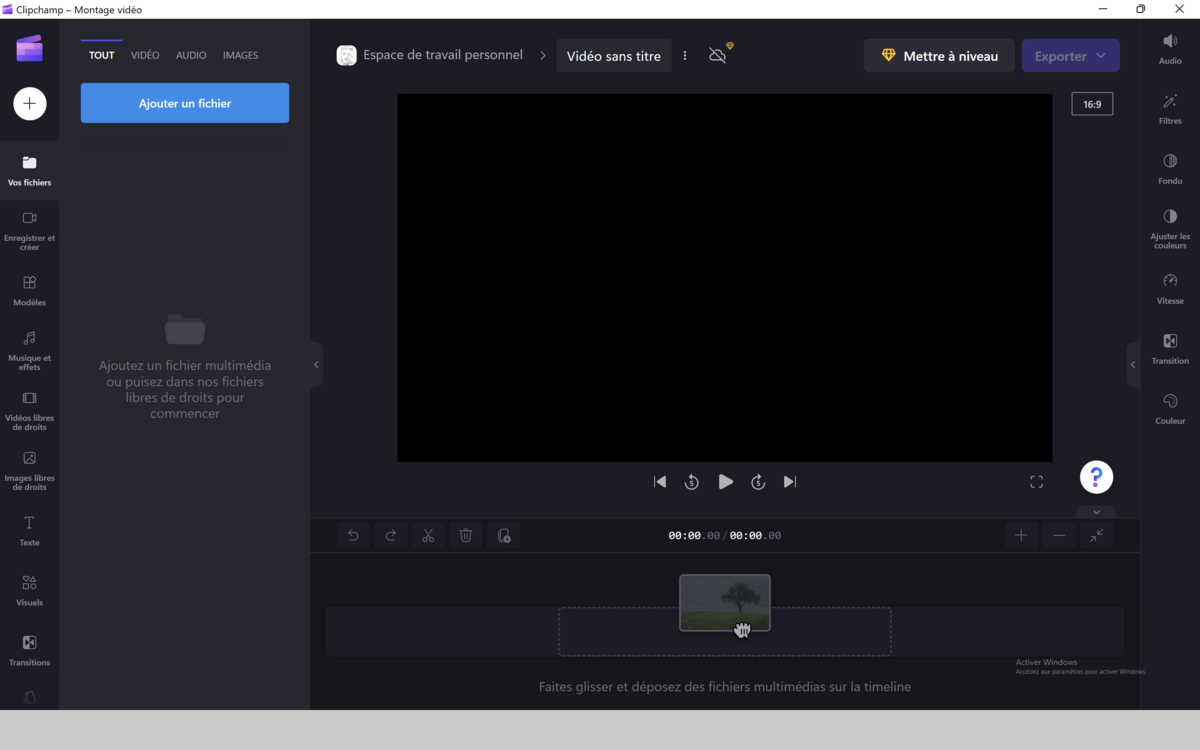The image size is (1200, 750).
Task: Skip to the end of video
Action: 790,482
